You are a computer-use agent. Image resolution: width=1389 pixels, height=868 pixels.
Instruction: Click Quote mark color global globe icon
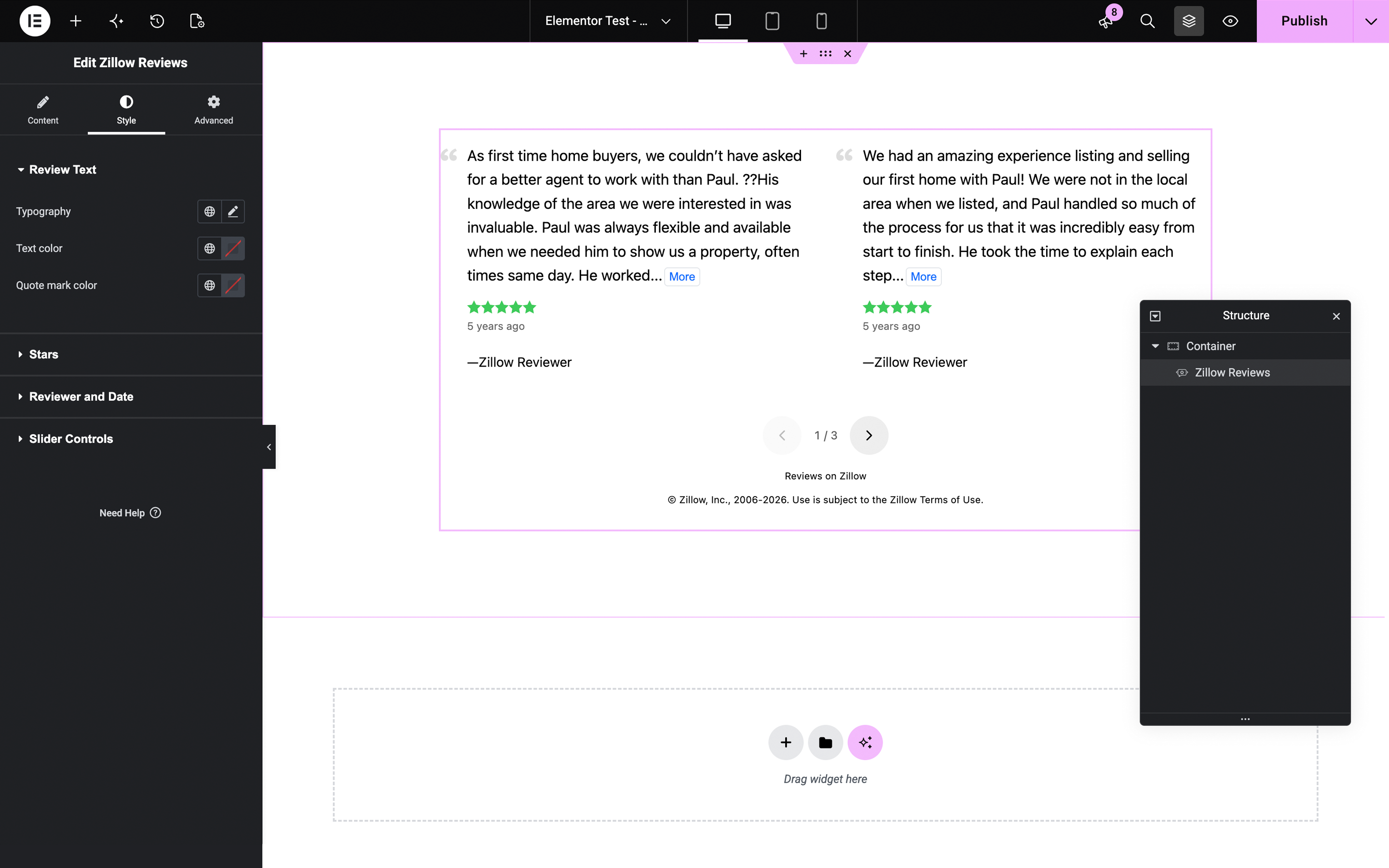(209, 285)
